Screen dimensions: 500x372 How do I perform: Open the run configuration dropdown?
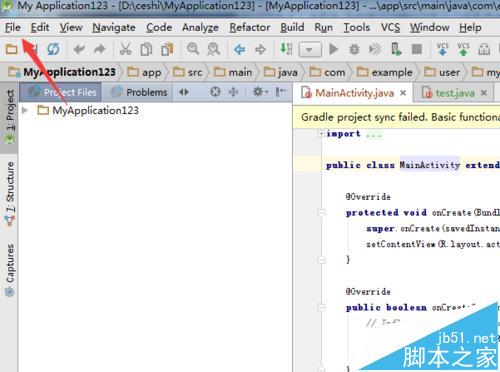(x=310, y=50)
